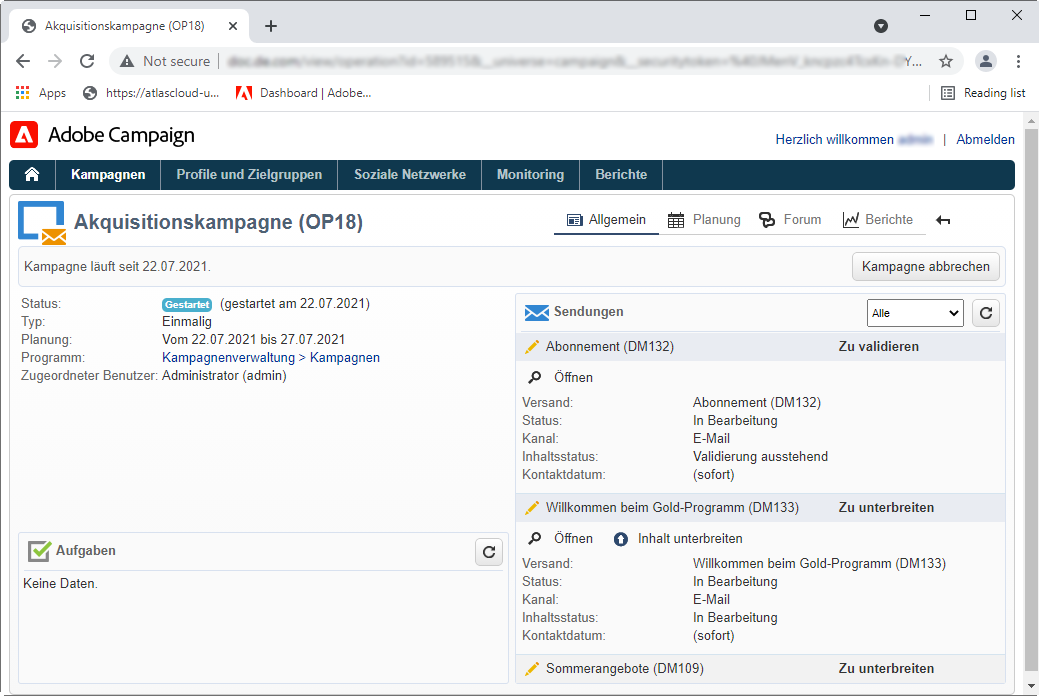Switch to the Planung tab
The width and height of the screenshot is (1039, 696).
(x=704, y=219)
